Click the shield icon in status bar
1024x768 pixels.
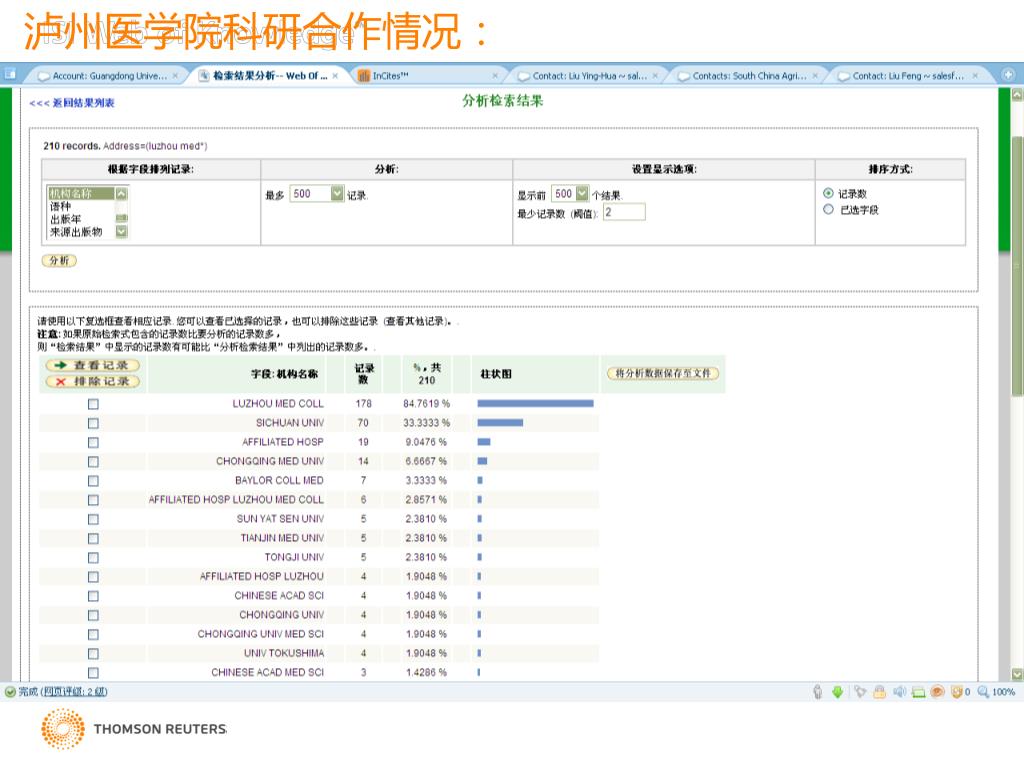(x=957, y=692)
